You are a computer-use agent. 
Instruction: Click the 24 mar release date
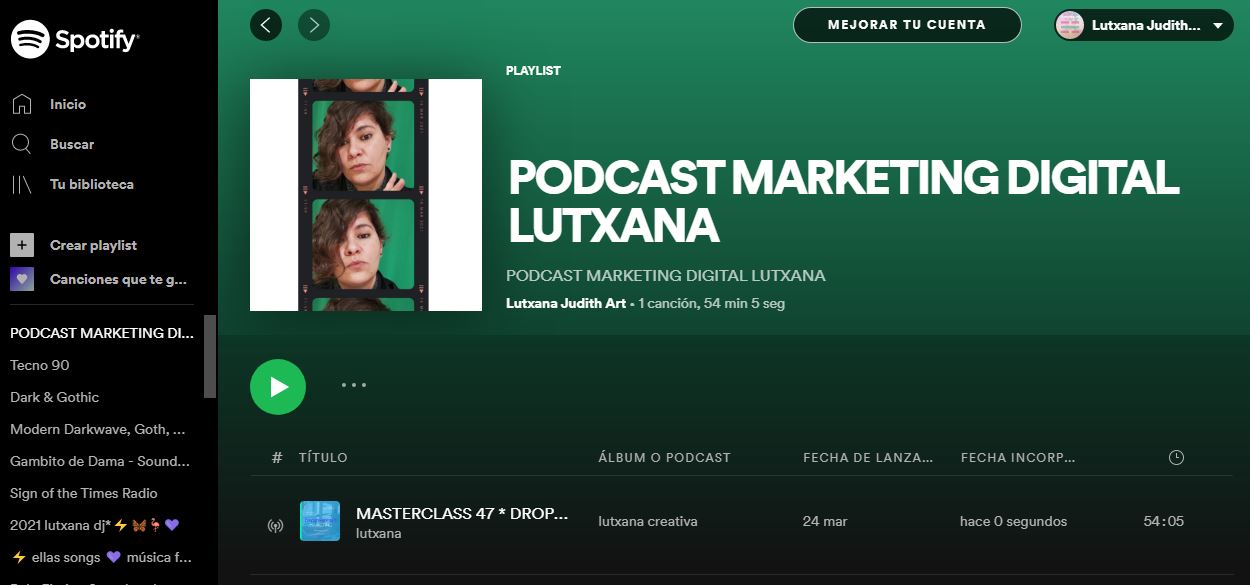[x=825, y=521]
